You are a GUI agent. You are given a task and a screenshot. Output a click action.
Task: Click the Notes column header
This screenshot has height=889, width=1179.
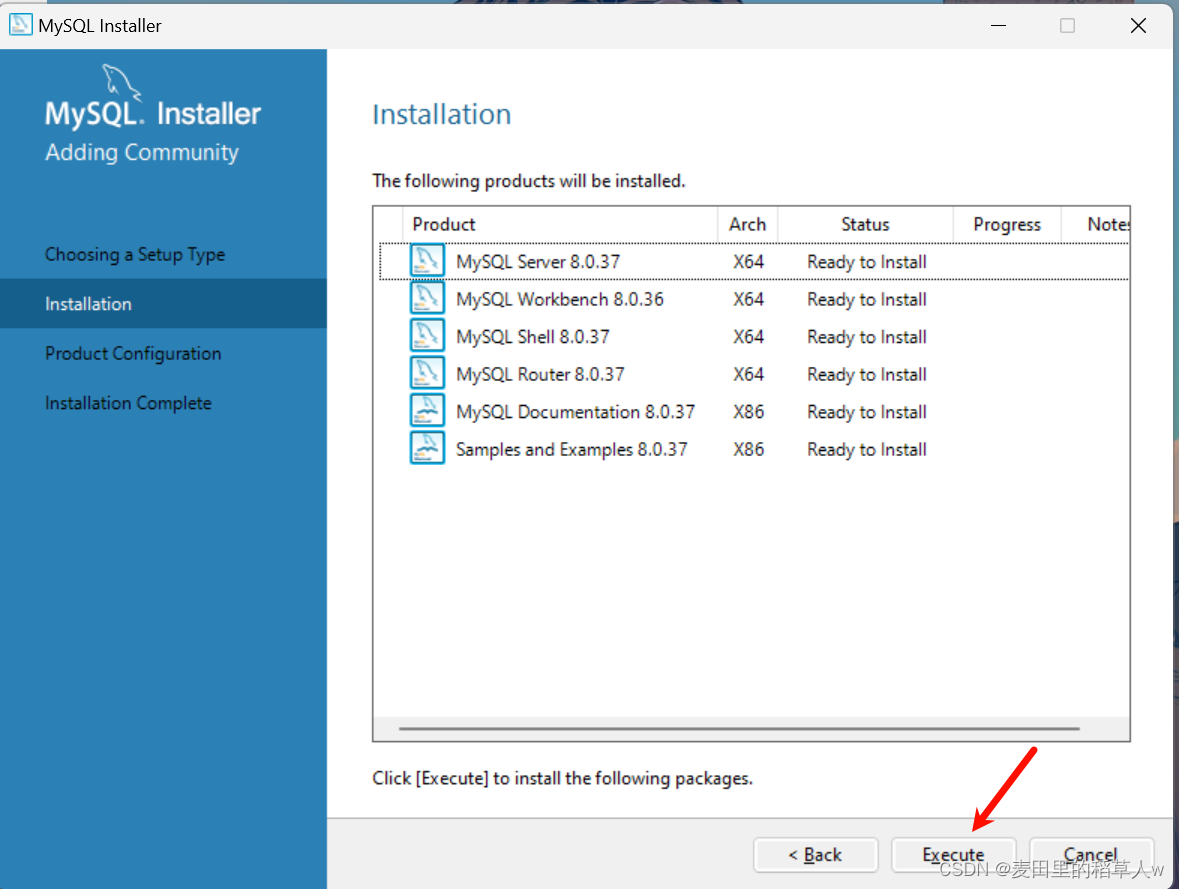coord(1096,224)
